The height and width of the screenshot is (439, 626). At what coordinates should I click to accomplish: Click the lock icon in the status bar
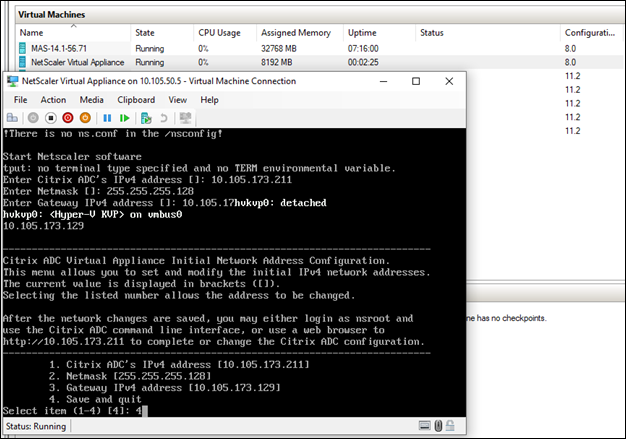(x=450, y=426)
